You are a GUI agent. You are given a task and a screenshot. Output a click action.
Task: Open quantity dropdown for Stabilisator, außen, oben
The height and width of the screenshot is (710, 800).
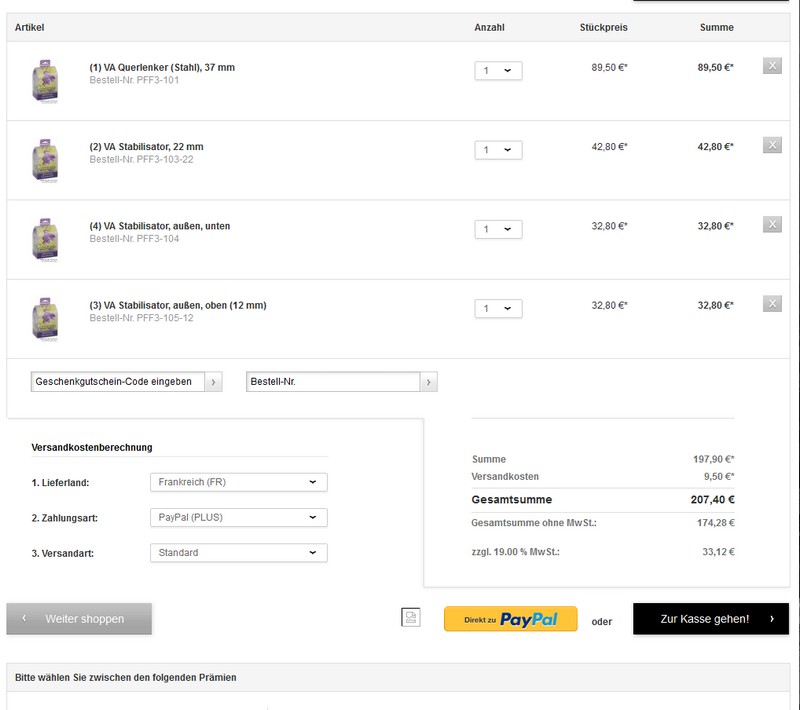click(x=498, y=309)
